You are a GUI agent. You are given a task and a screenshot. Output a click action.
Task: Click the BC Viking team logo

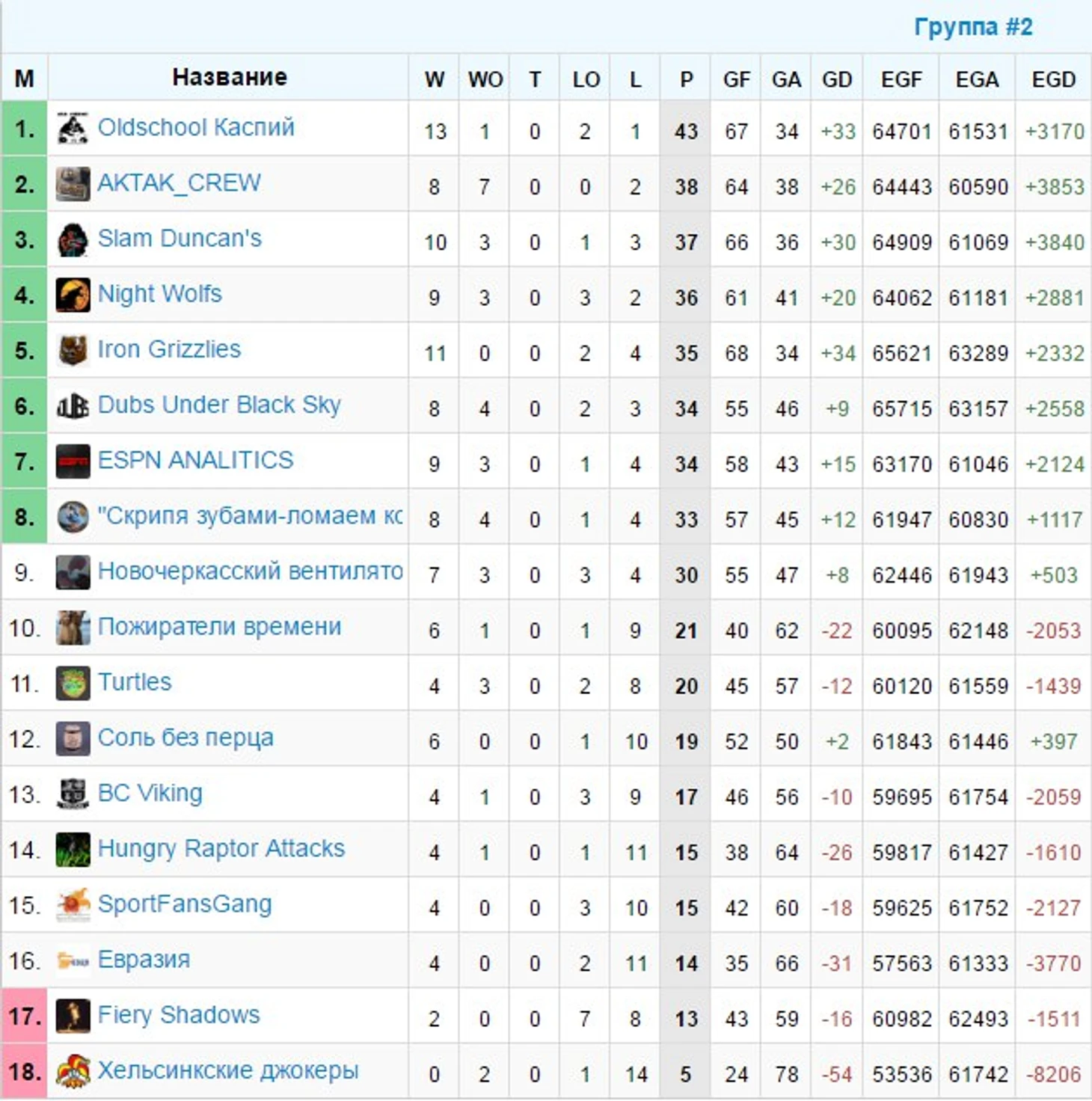pyautogui.click(x=73, y=794)
